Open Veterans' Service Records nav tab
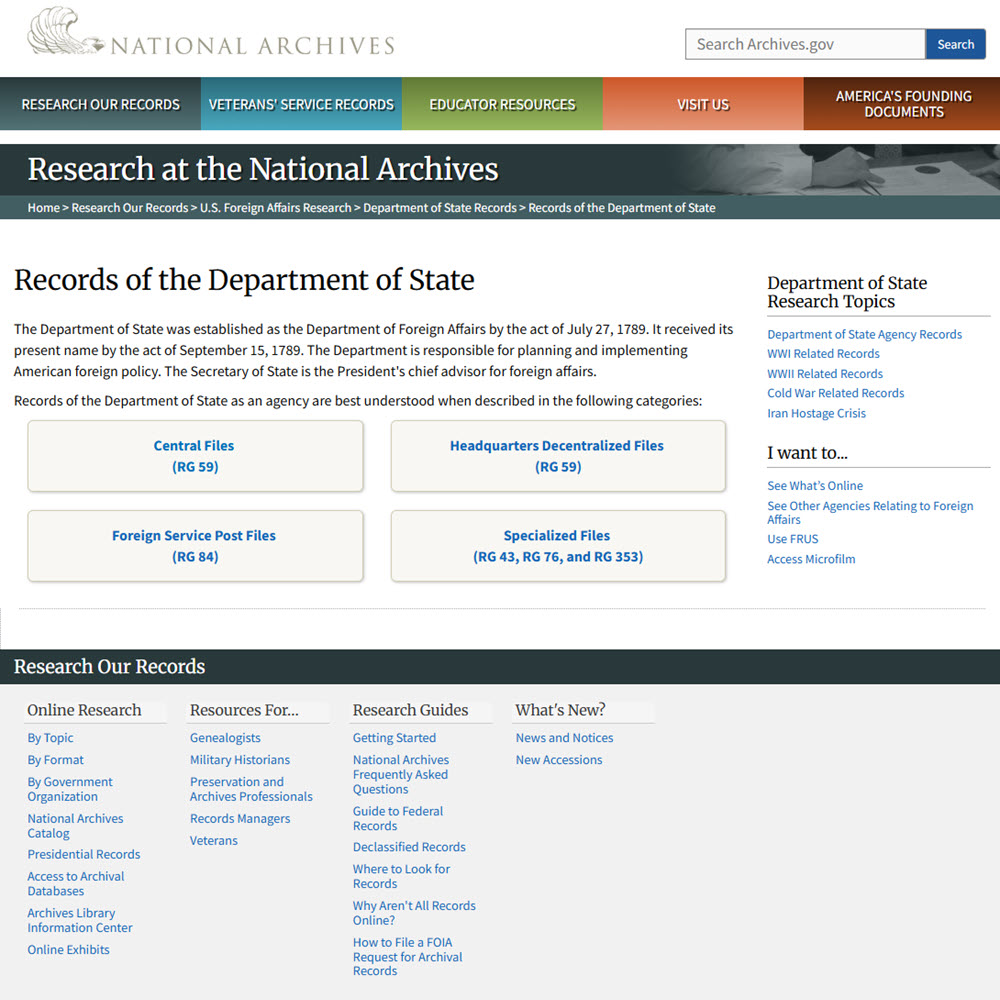Image resolution: width=1000 pixels, height=1000 pixels. tap(301, 104)
